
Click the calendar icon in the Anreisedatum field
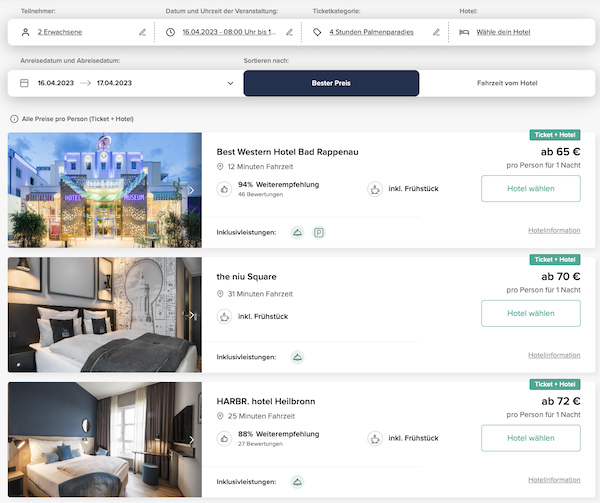pos(24,83)
